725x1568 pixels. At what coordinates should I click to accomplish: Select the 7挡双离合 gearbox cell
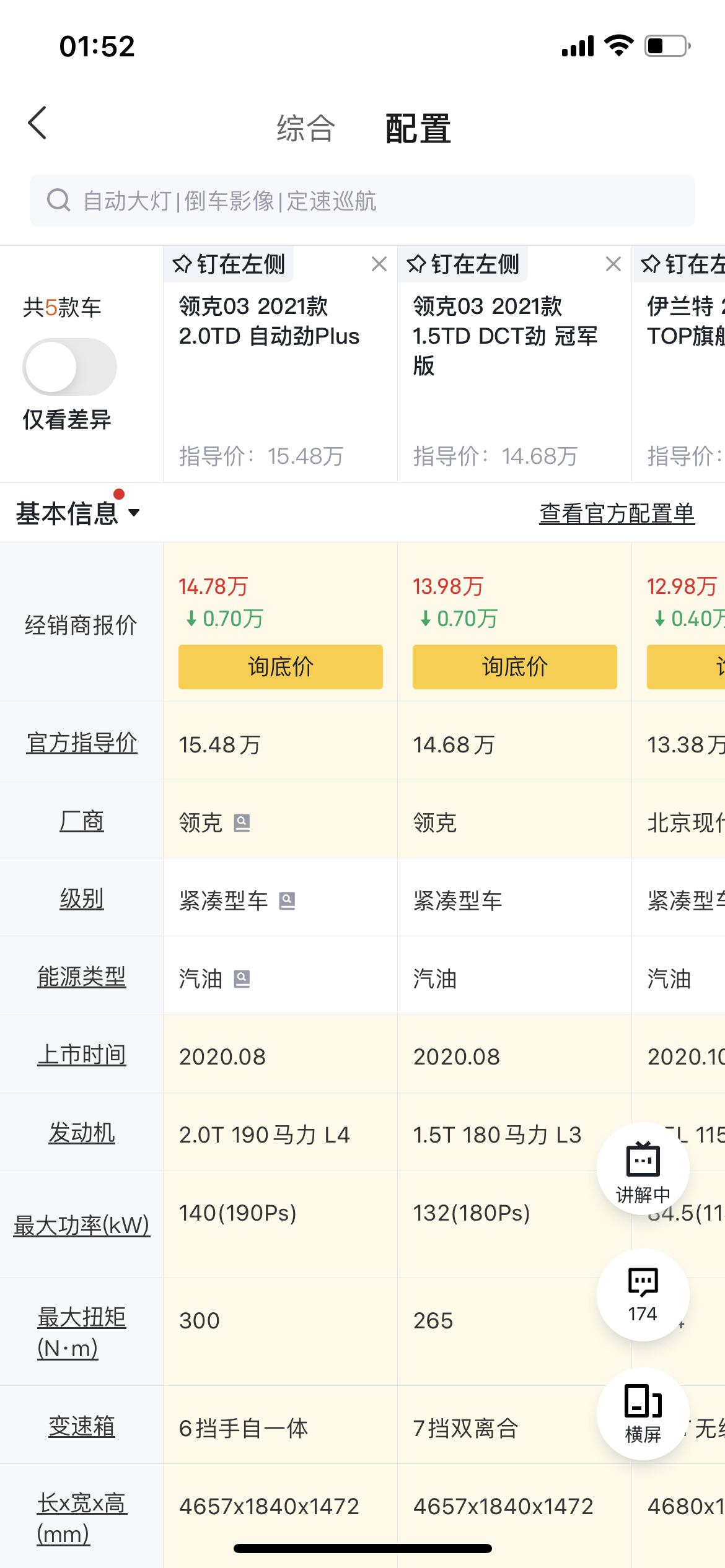point(515,1425)
